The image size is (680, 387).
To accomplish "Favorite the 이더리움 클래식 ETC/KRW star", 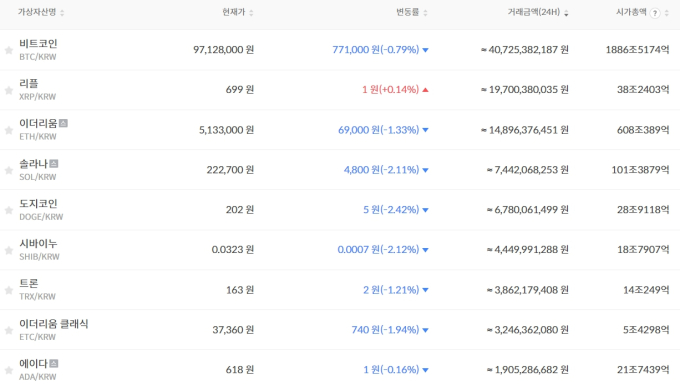I will coord(9,331).
